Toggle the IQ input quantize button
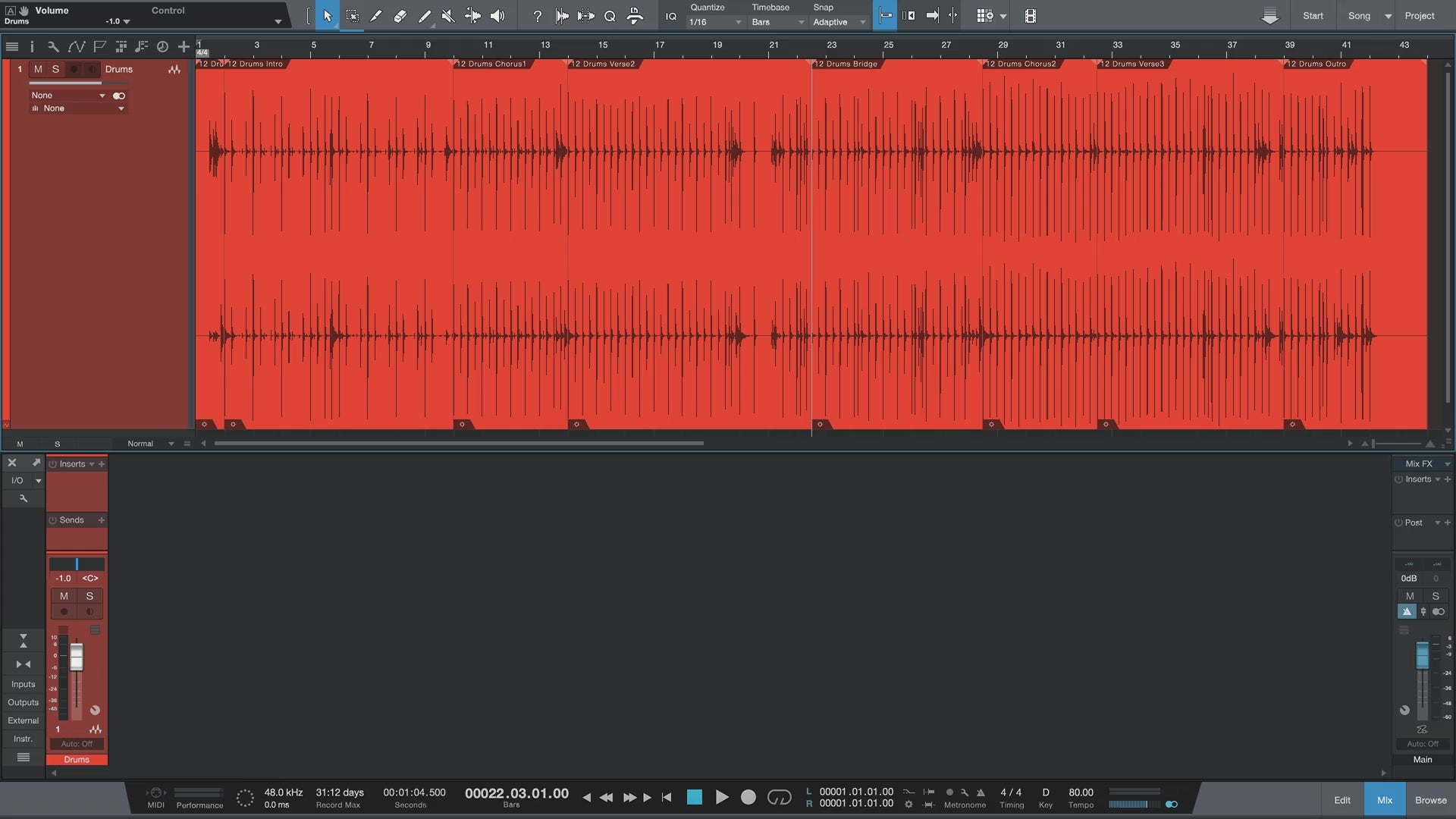1456x819 pixels. [x=670, y=16]
